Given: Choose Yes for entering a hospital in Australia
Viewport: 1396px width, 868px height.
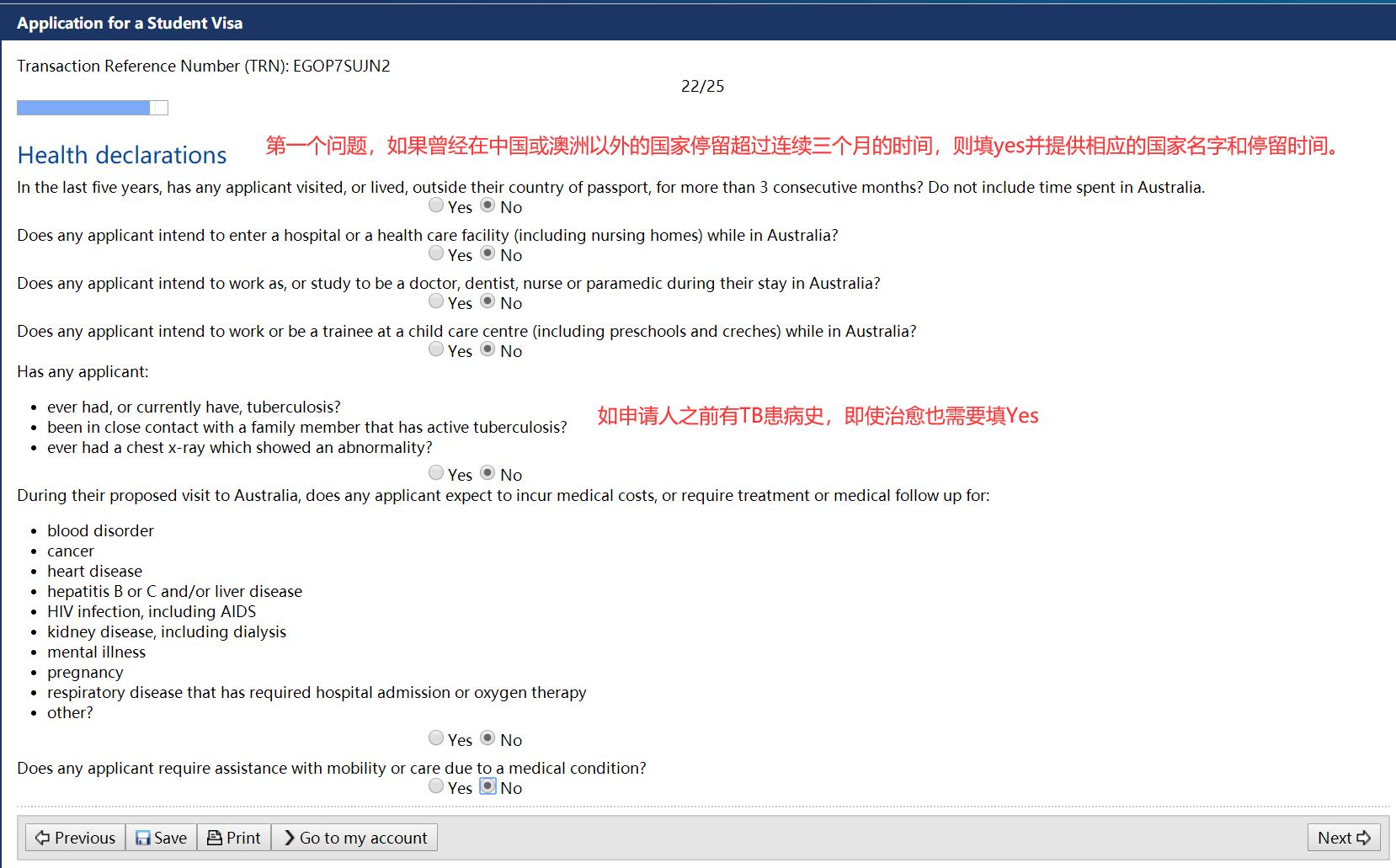Looking at the screenshot, I should click(436, 253).
